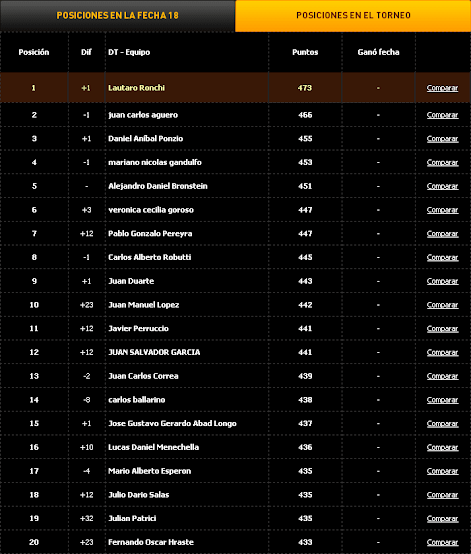
Task: Click Comparar for Julio Dario Salas
Action: [x=442, y=495]
